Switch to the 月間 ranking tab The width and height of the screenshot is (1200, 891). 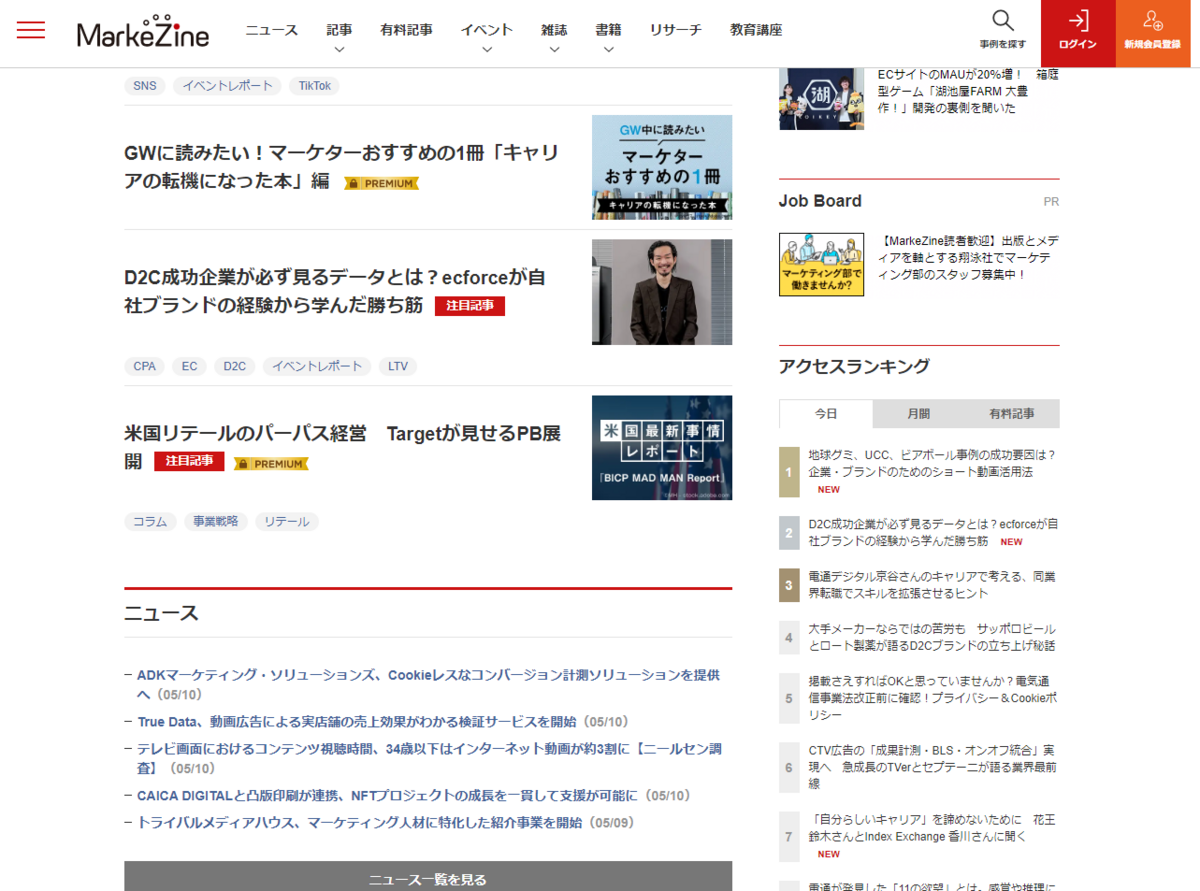point(919,413)
